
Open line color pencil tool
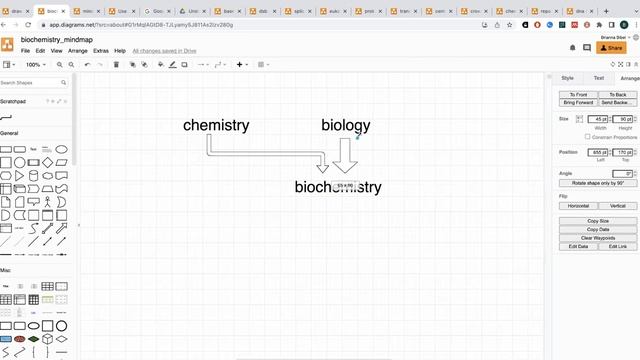[173, 64]
